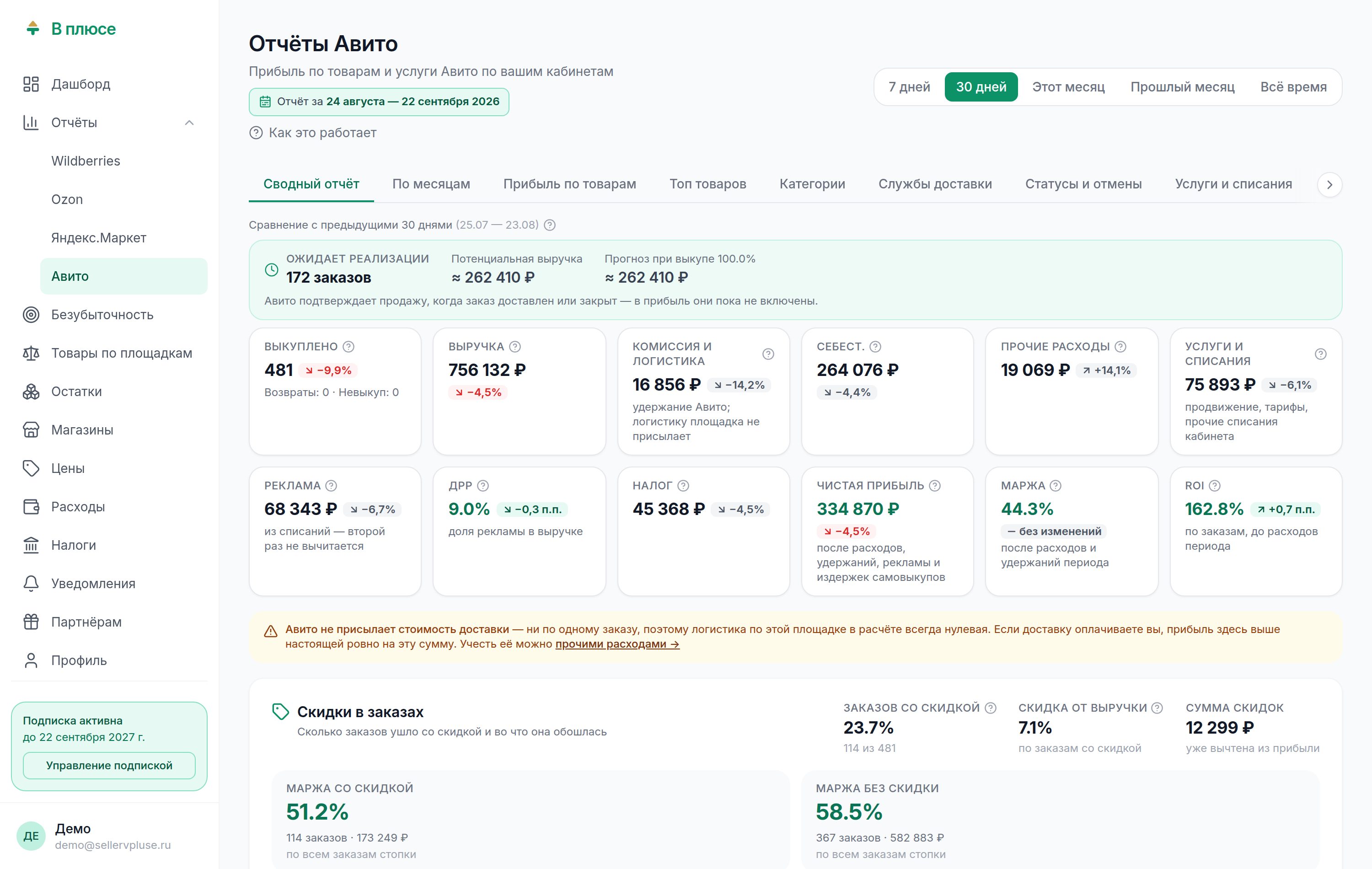Click the report date range badge
1372x869 pixels.
[x=379, y=102]
